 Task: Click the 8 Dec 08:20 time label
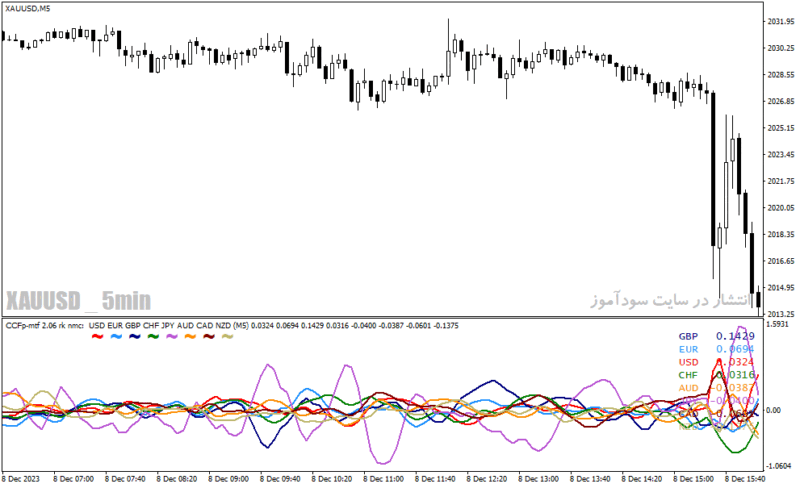click(x=177, y=479)
